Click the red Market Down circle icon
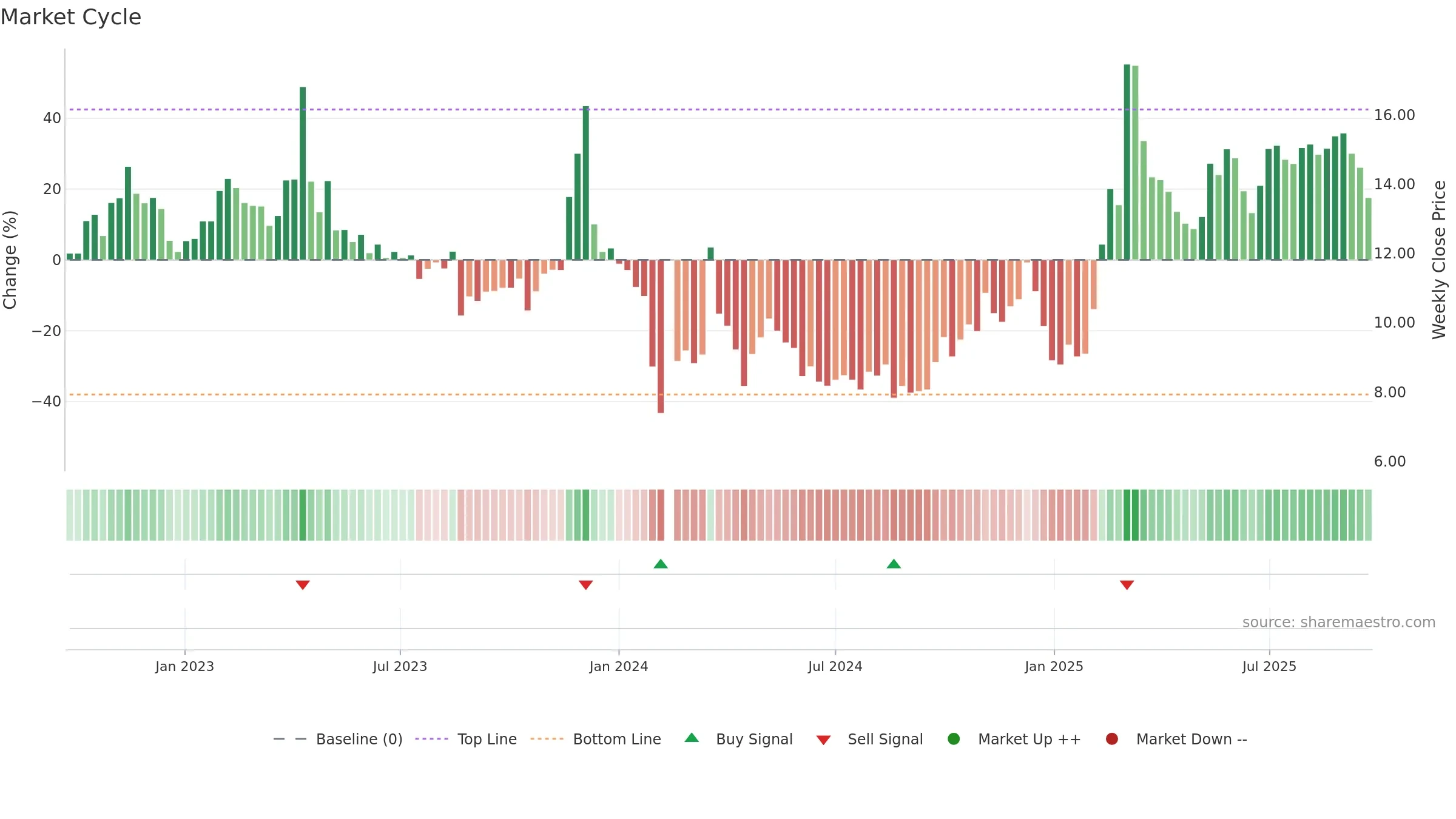This screenshot has width=1456, height=819. [1112, 739]
